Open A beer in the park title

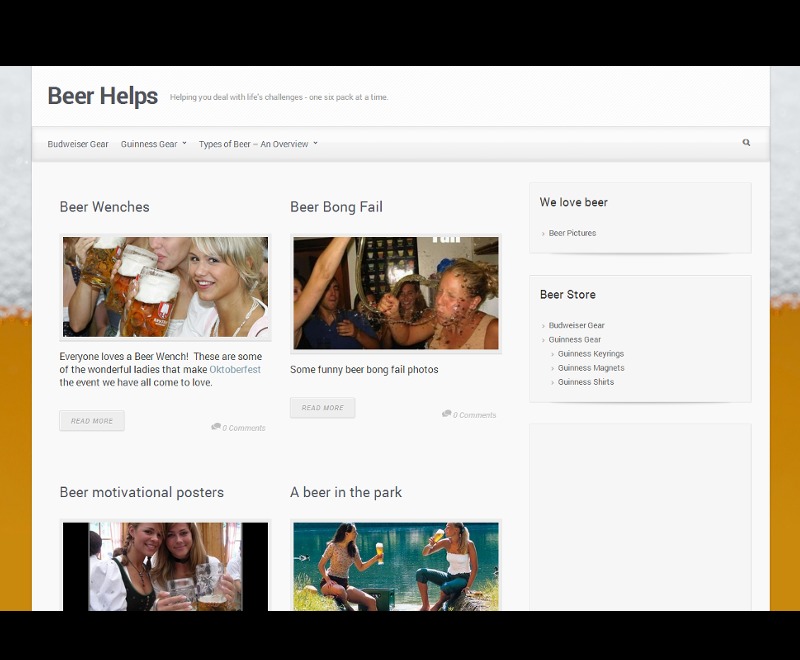pyautogui.click(x=346, y=493)
